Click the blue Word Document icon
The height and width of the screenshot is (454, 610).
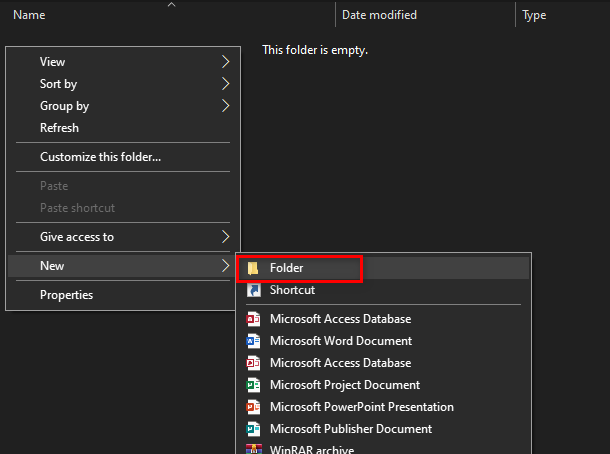tap(253, 341)
